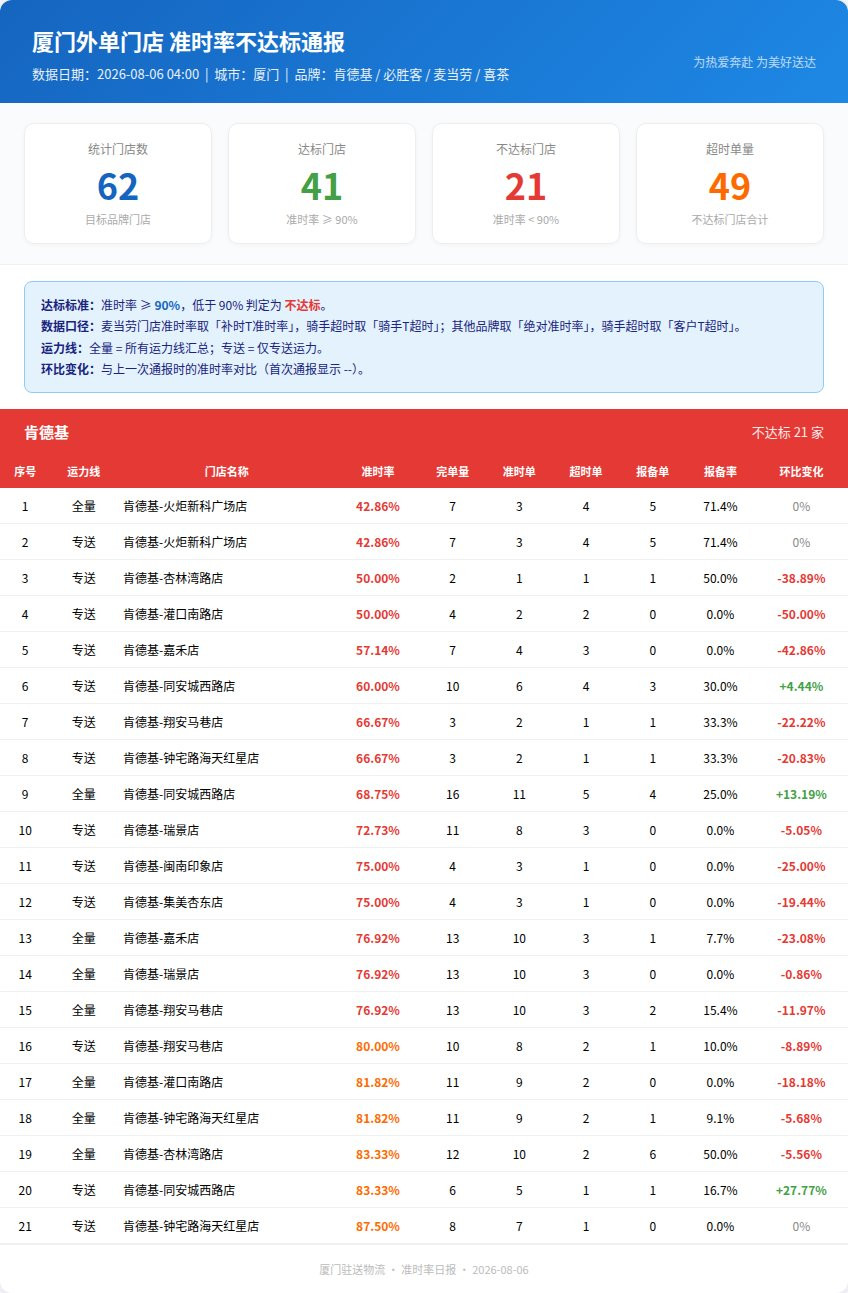
Task: Click the 序号 cell 21 in the last row
Action: click(x=25, y=1227)
